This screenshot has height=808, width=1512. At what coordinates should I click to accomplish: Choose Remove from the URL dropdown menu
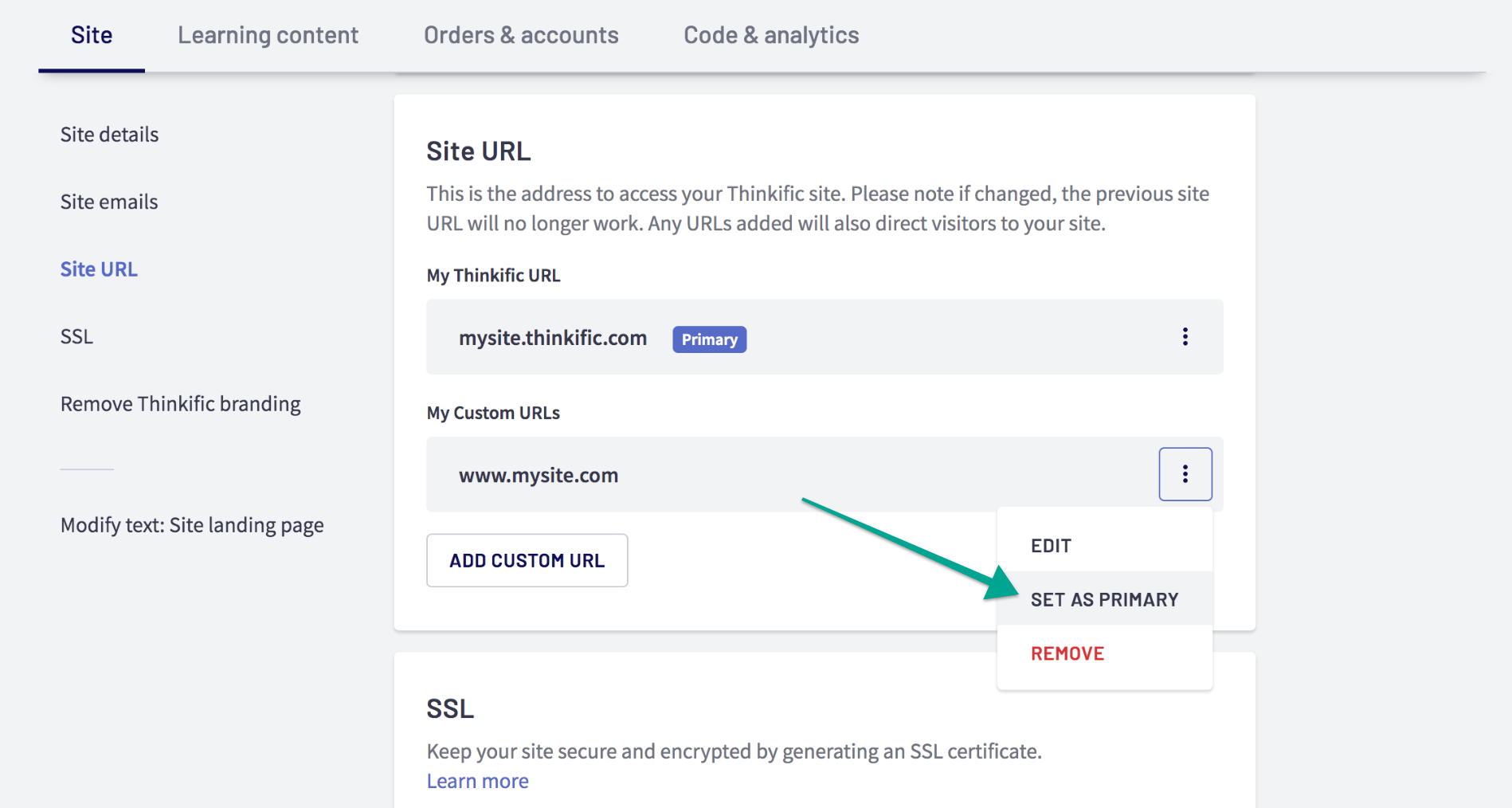1105,653
